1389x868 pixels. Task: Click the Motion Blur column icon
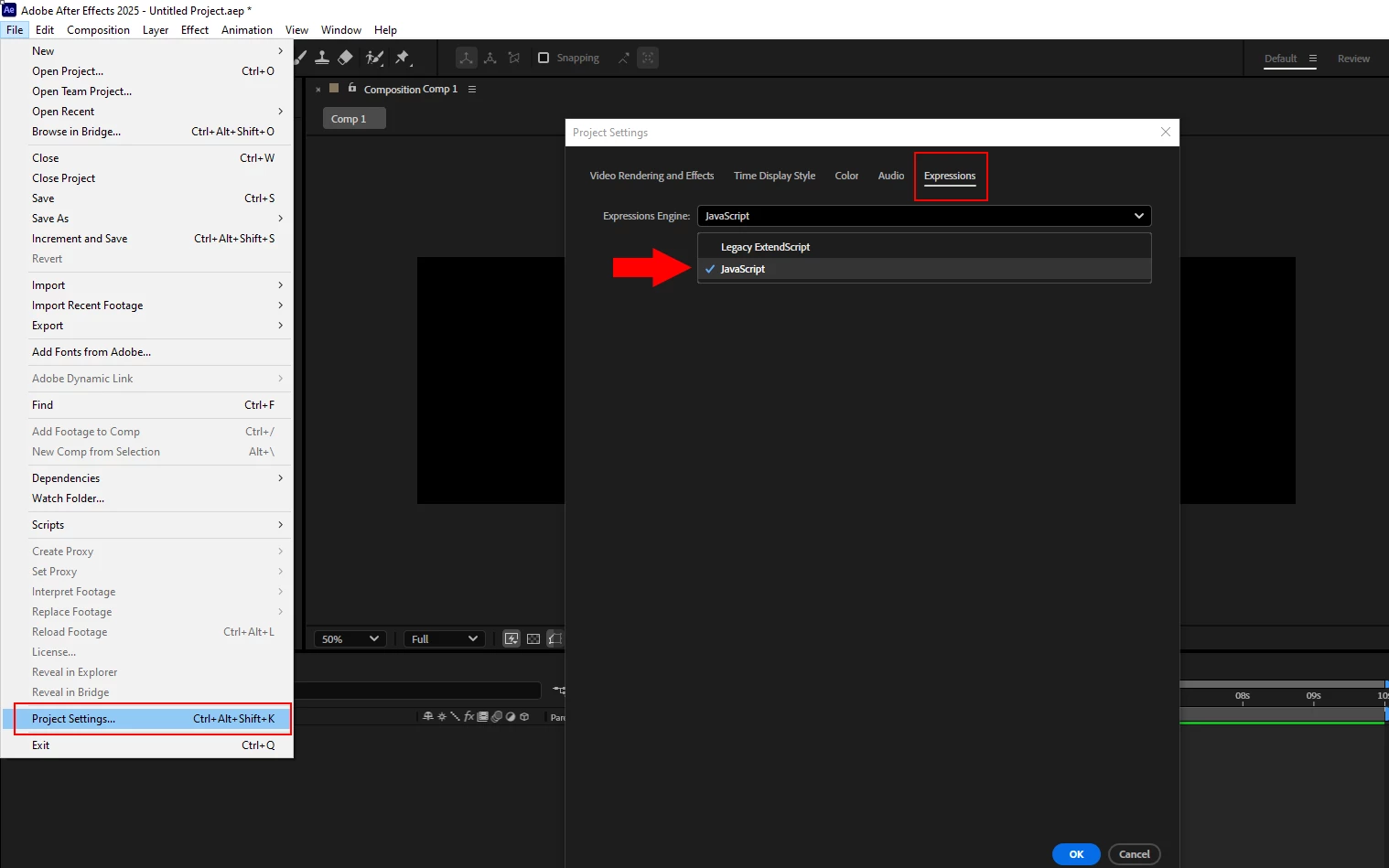(497, 717)
